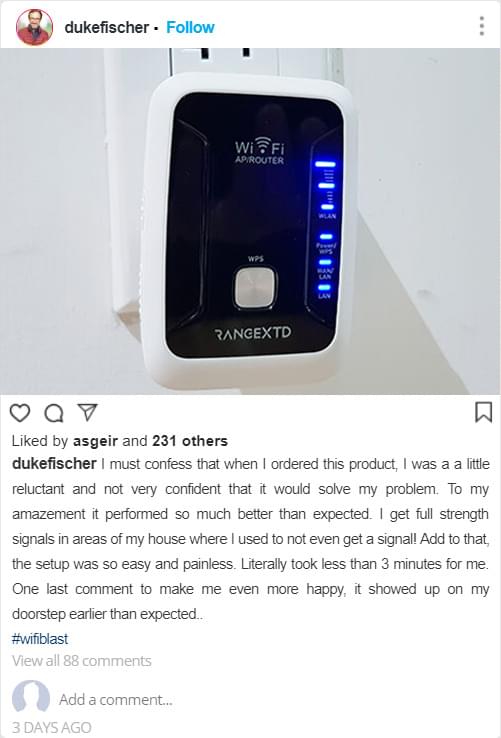Open comments via speech bubble icon
501x738 pixels.
54,413
